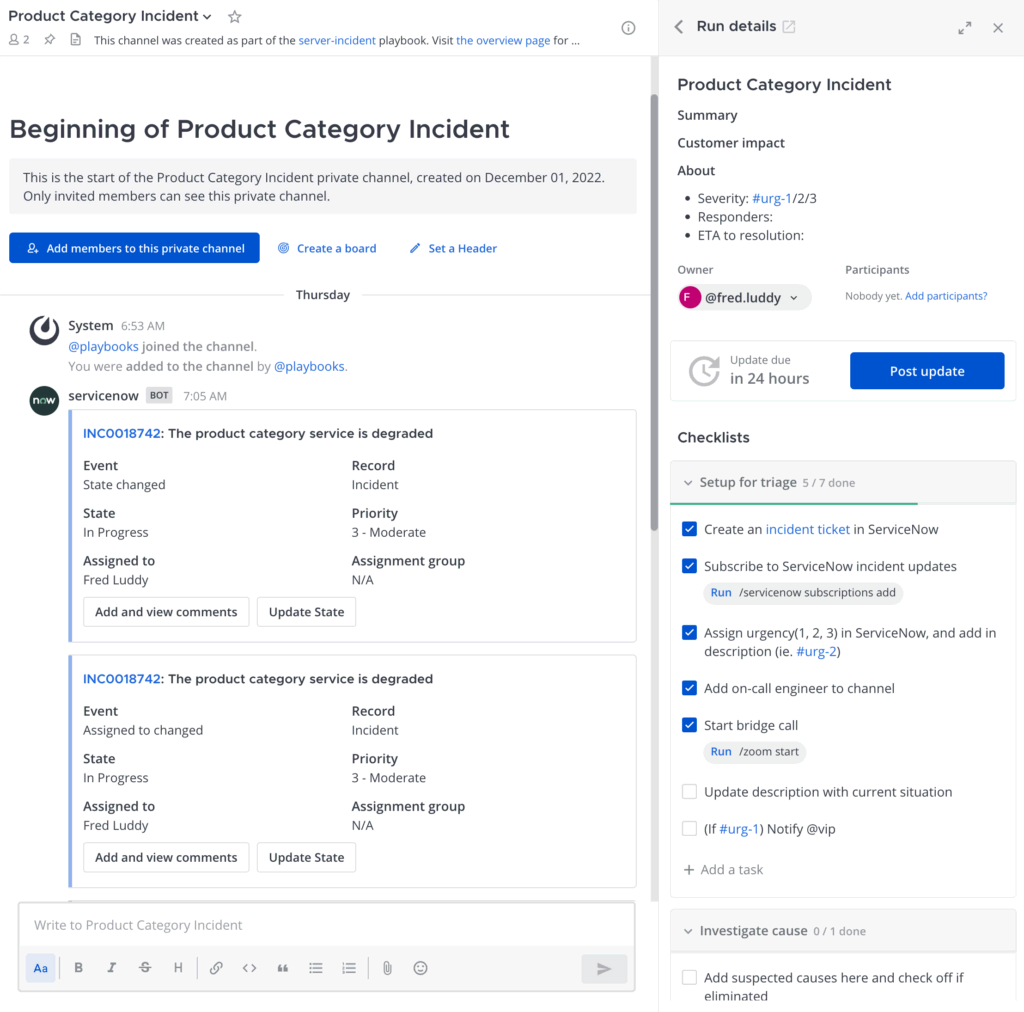The height and width of the screenshot is (1012, 1024).
Task: Click #urg-1 link in Notify @vip task
Action: pos(739,829)
